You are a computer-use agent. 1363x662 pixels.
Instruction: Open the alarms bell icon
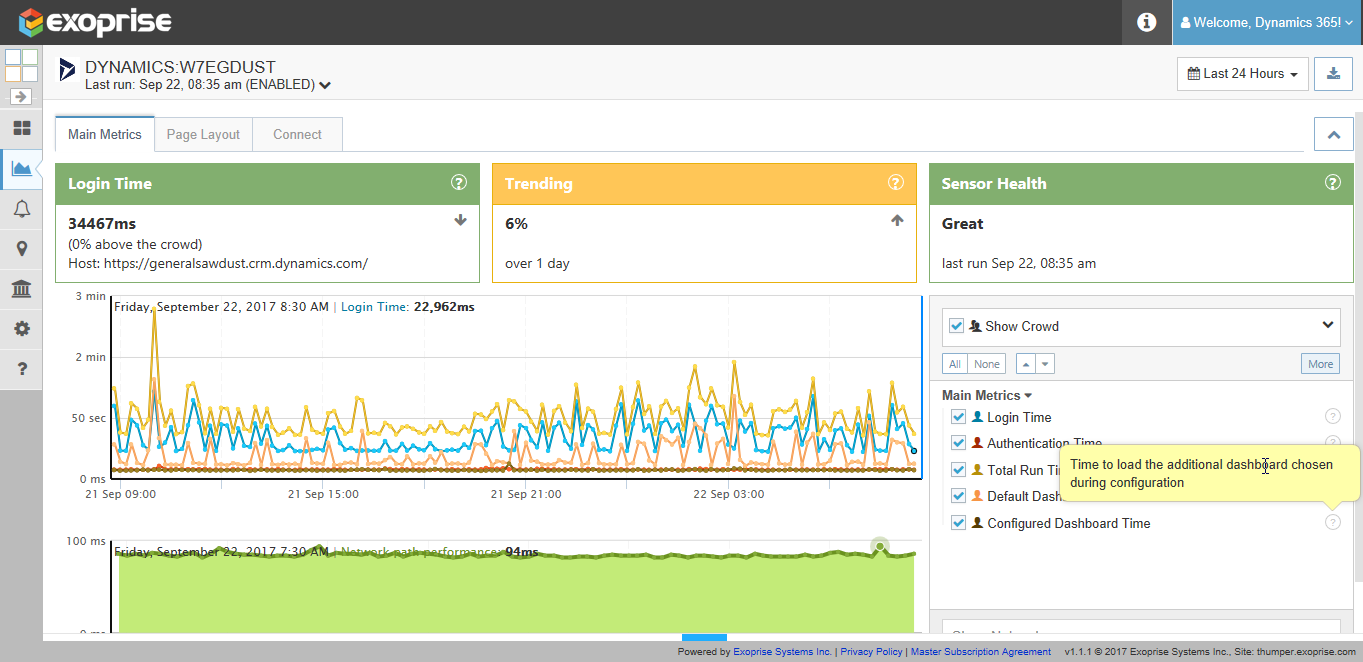pos(21,209)
